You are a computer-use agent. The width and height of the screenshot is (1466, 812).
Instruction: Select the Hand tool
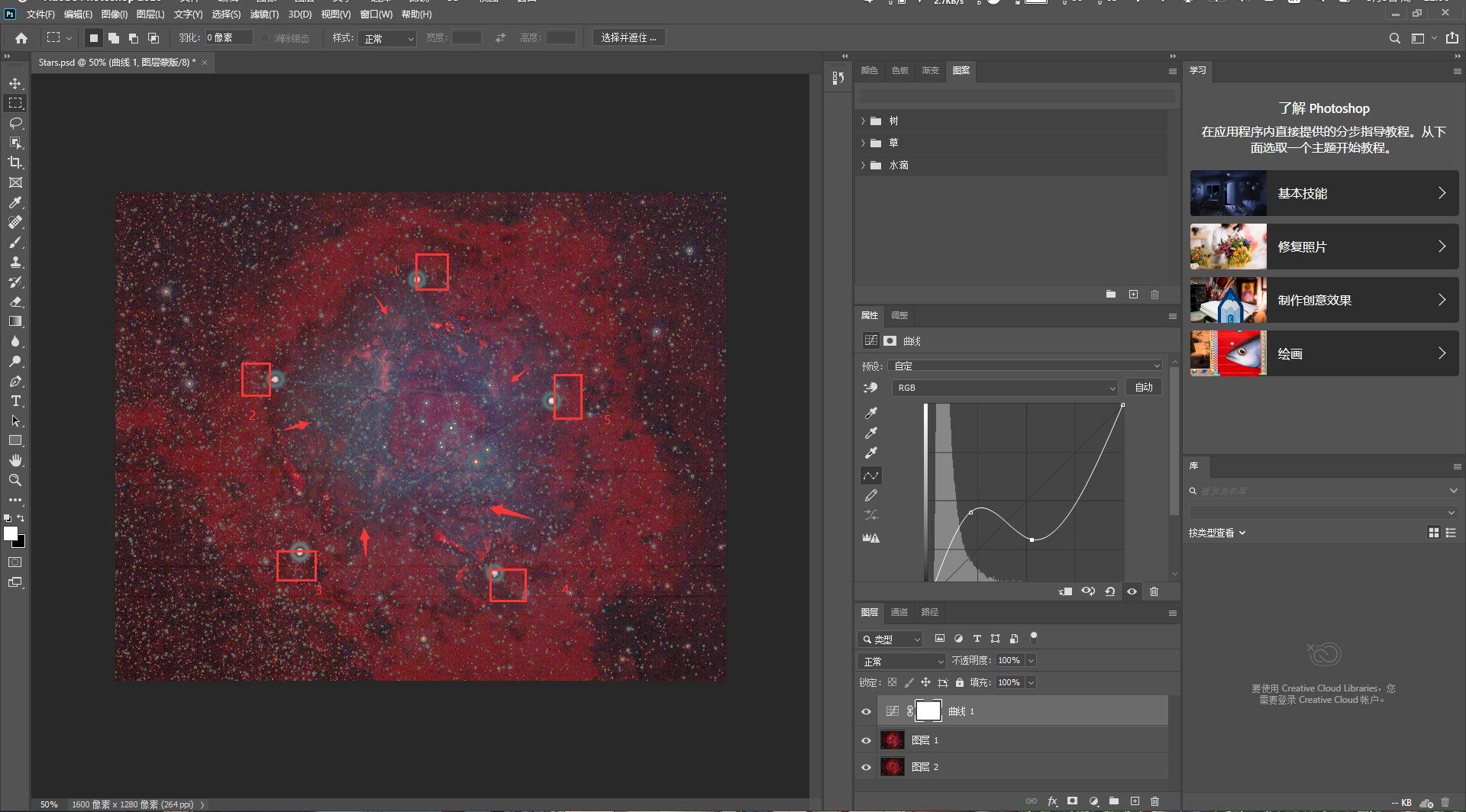point(15,460)
